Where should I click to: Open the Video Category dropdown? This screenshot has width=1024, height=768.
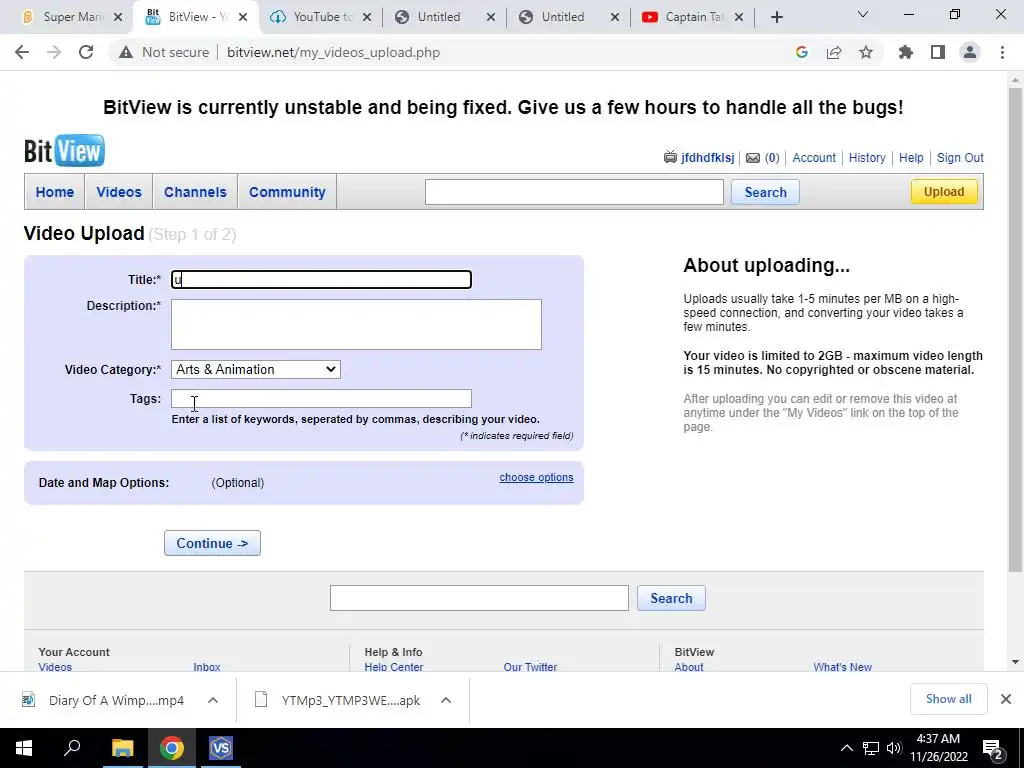point(255,370)
